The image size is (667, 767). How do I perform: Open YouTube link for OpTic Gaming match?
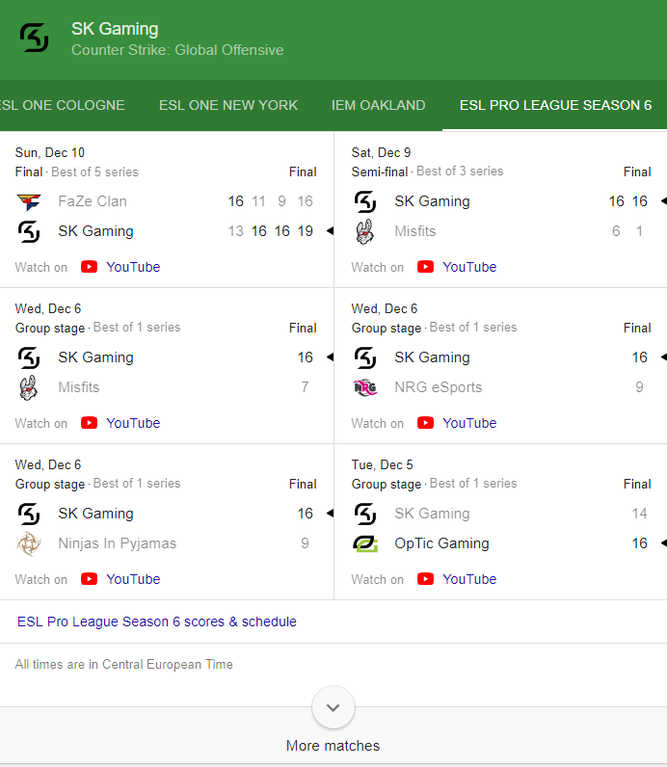469,579
